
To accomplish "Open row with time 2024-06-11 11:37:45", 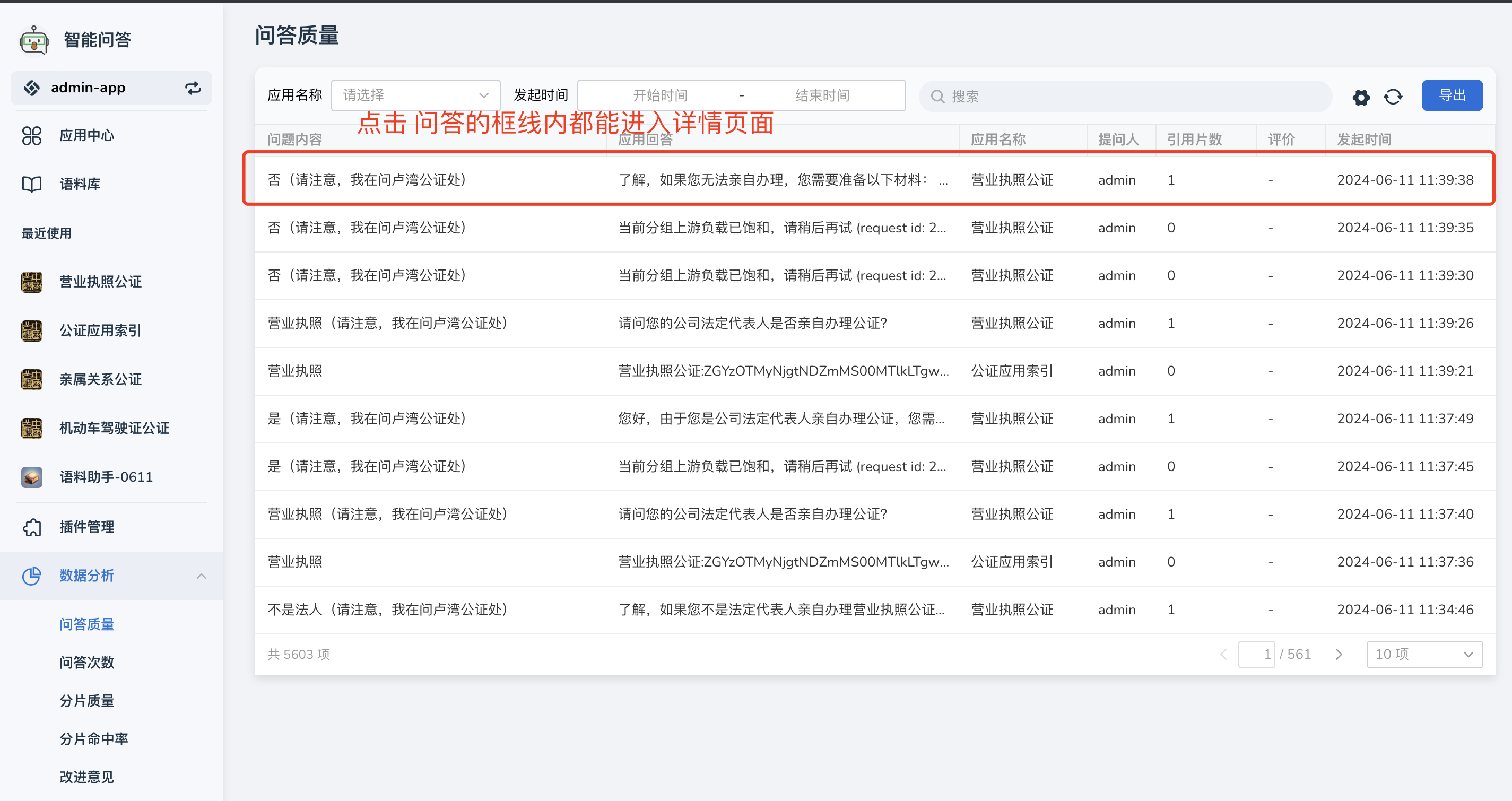I will pyautogui.click(x=874, y=466).
